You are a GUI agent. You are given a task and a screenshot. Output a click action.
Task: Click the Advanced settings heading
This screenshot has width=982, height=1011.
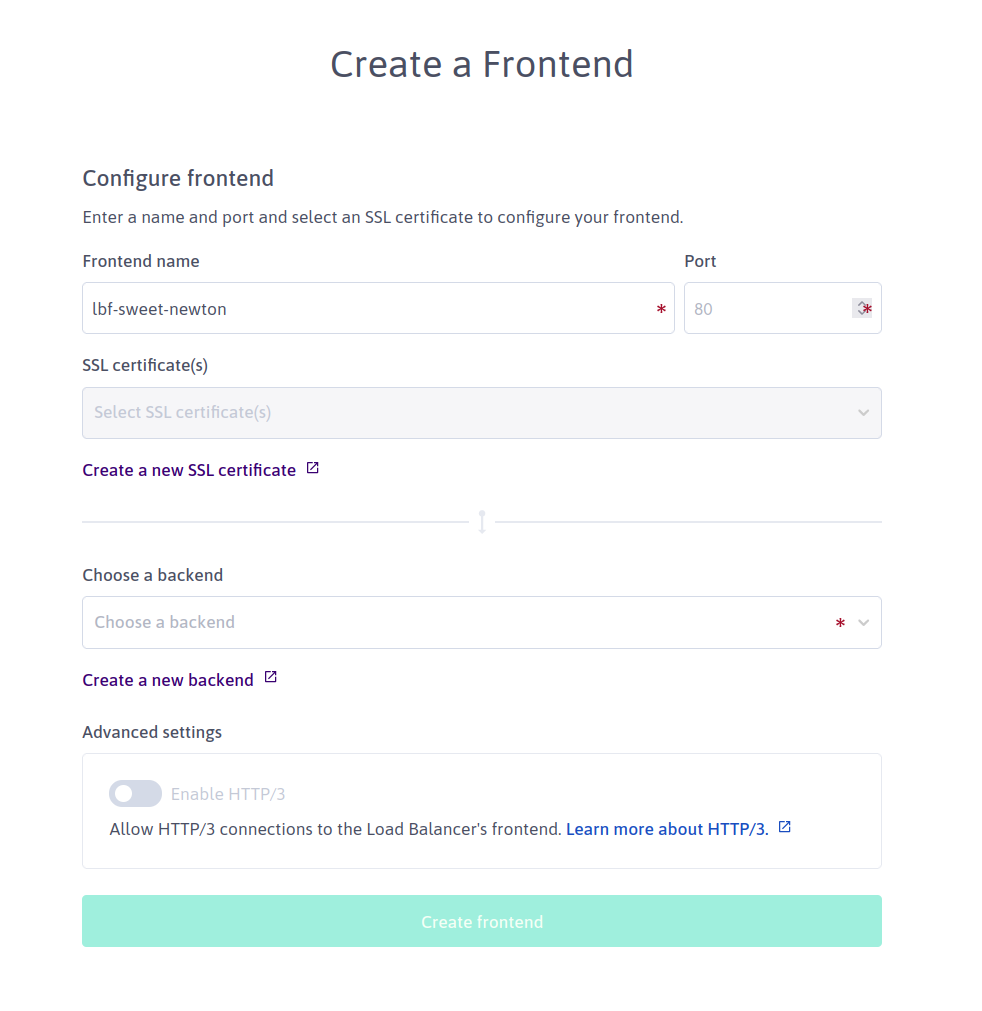pyautogui.click(x=152, y=732)
